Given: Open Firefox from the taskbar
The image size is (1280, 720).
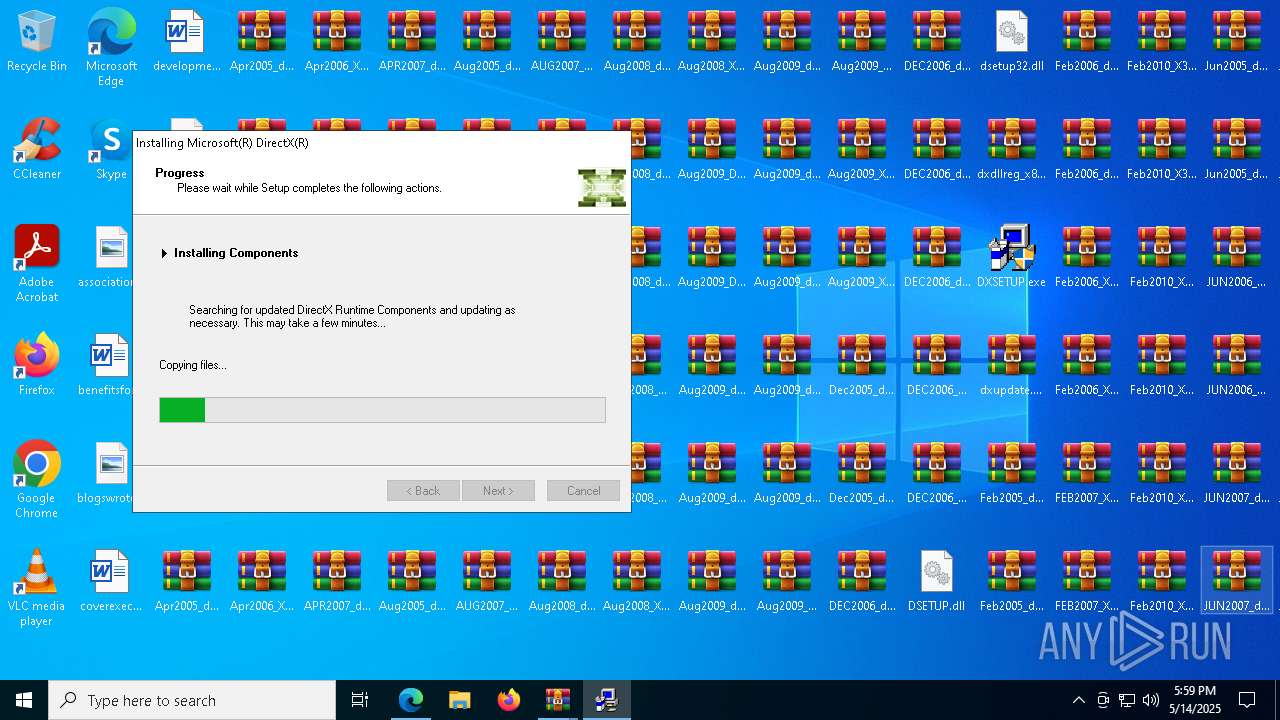Looking at the screenshot, I should point(508,700).
